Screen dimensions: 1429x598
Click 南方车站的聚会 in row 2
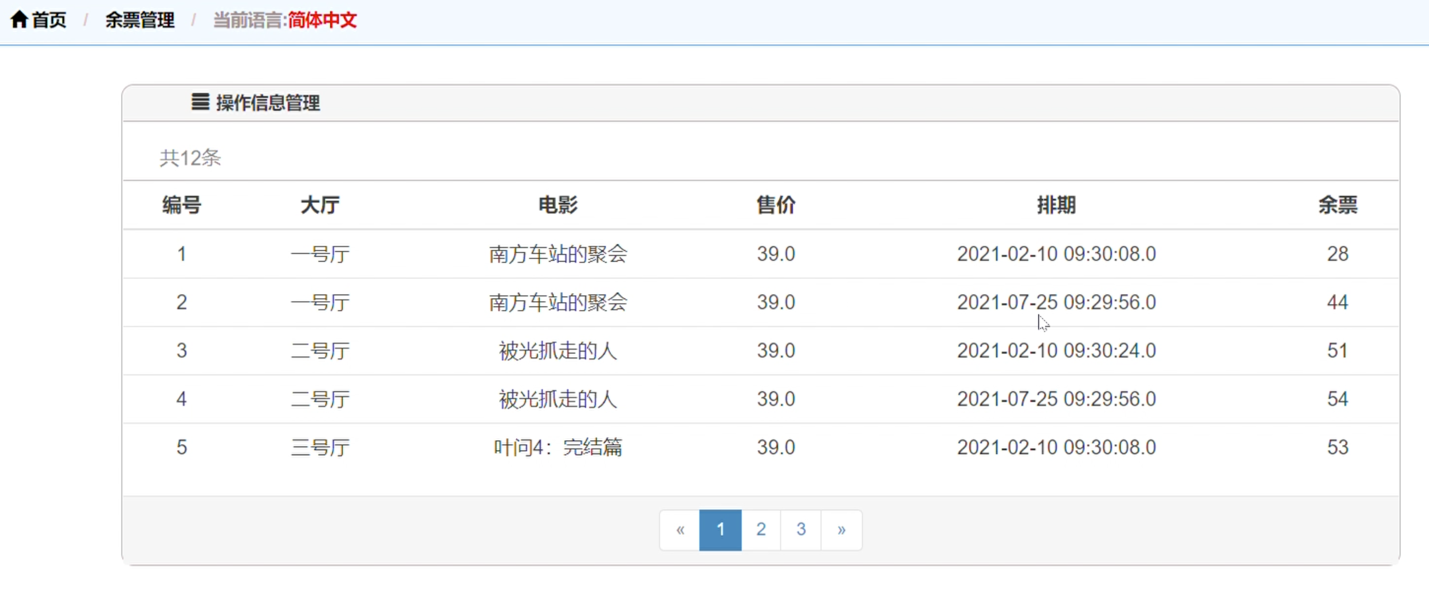coord(558,302)
